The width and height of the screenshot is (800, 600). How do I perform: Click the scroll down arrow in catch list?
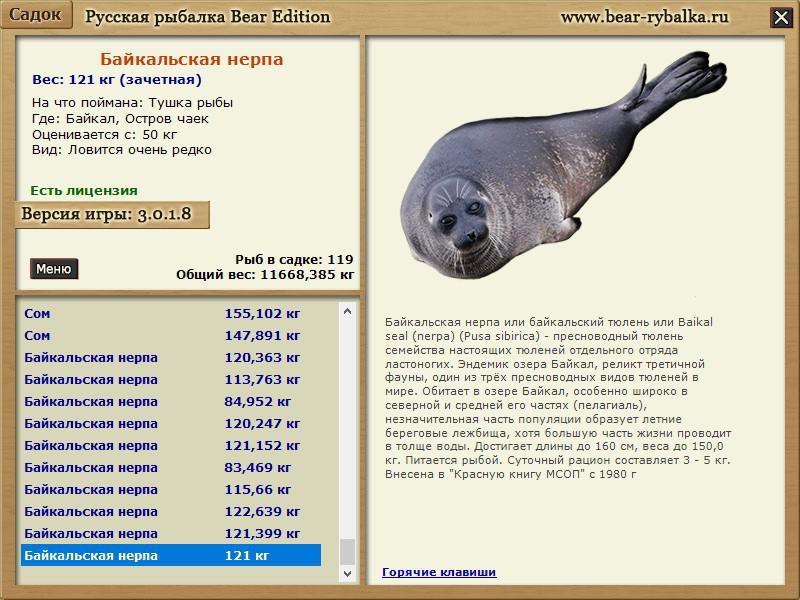[347, 574]
